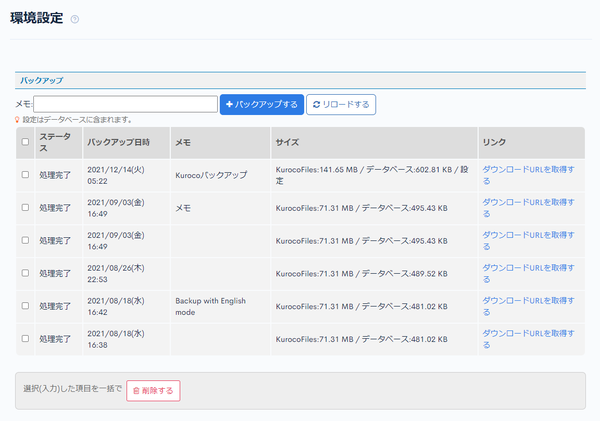
Task: Click the リロードする button
Action: tap(341, 104)
